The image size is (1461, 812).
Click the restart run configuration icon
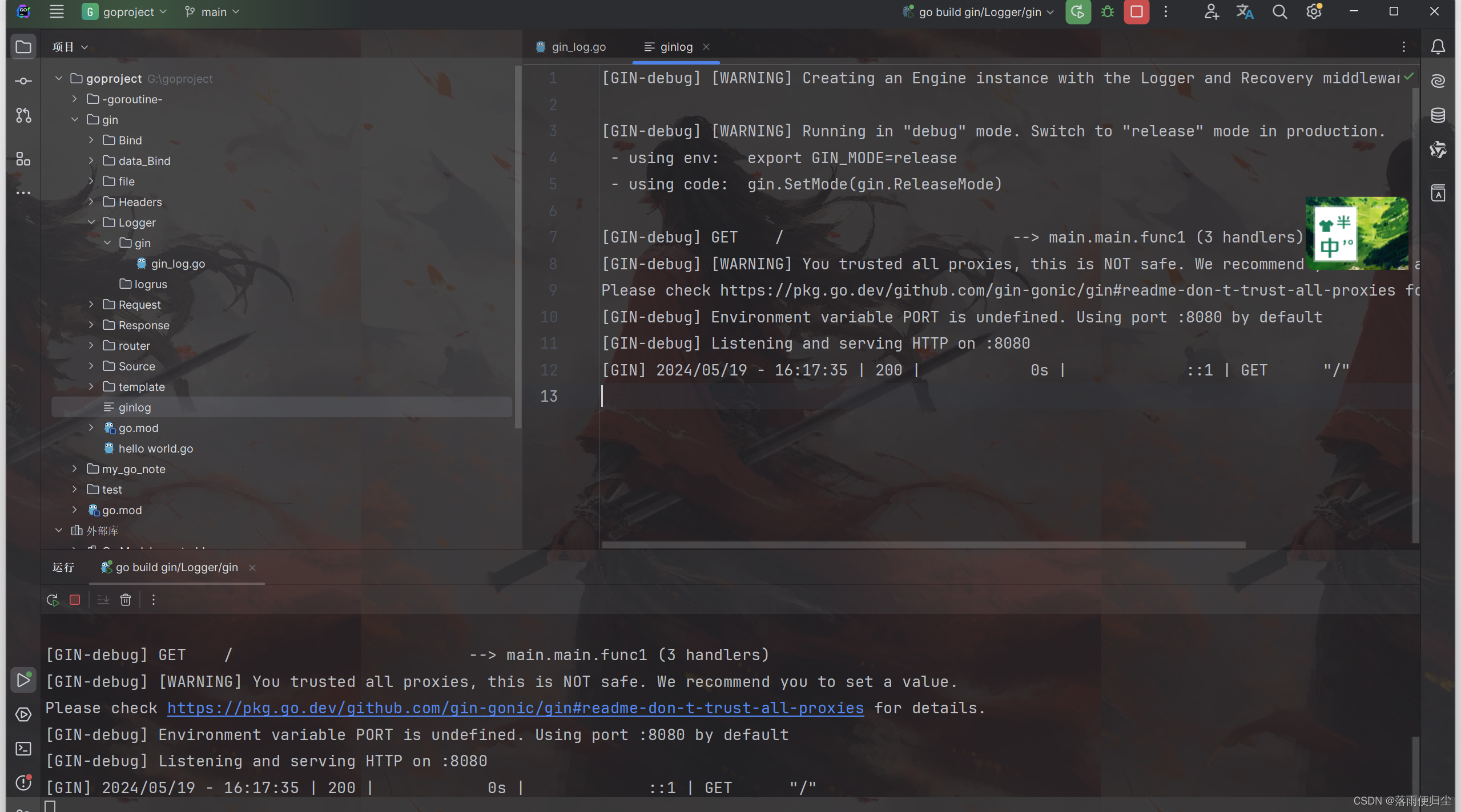pos(52,598)
